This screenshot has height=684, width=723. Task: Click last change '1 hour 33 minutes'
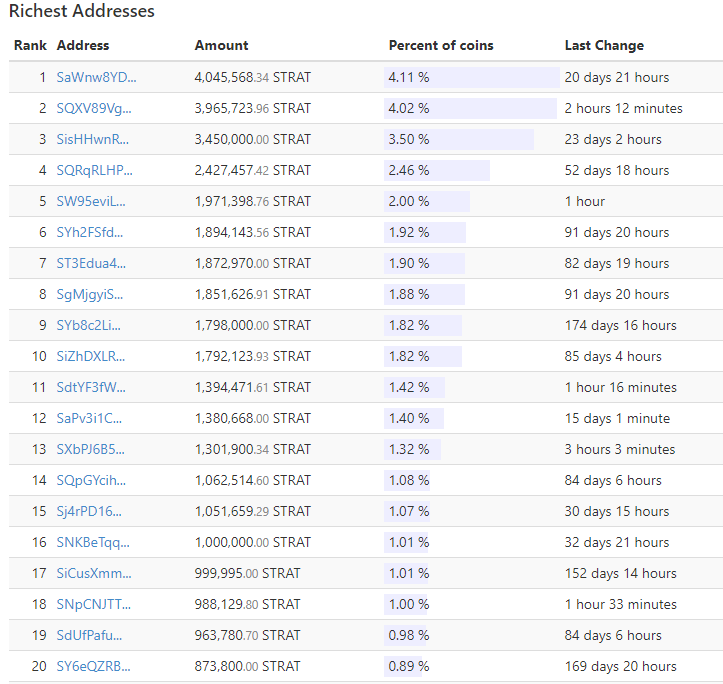(621, 604)
